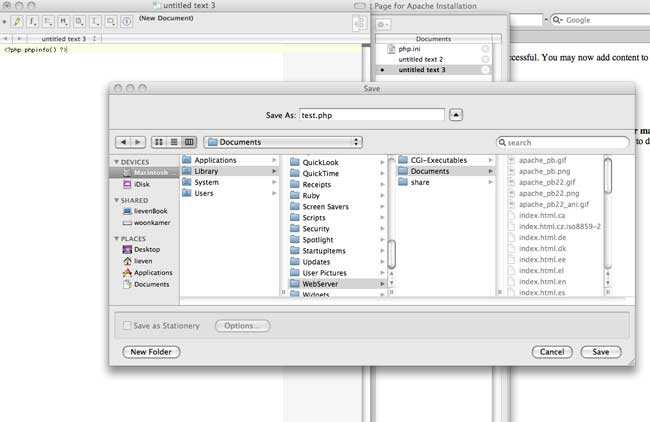The height and width of the screenshot is (422, 650).
Task: Select the QuickLook folder
Action: tap(337, 162)
